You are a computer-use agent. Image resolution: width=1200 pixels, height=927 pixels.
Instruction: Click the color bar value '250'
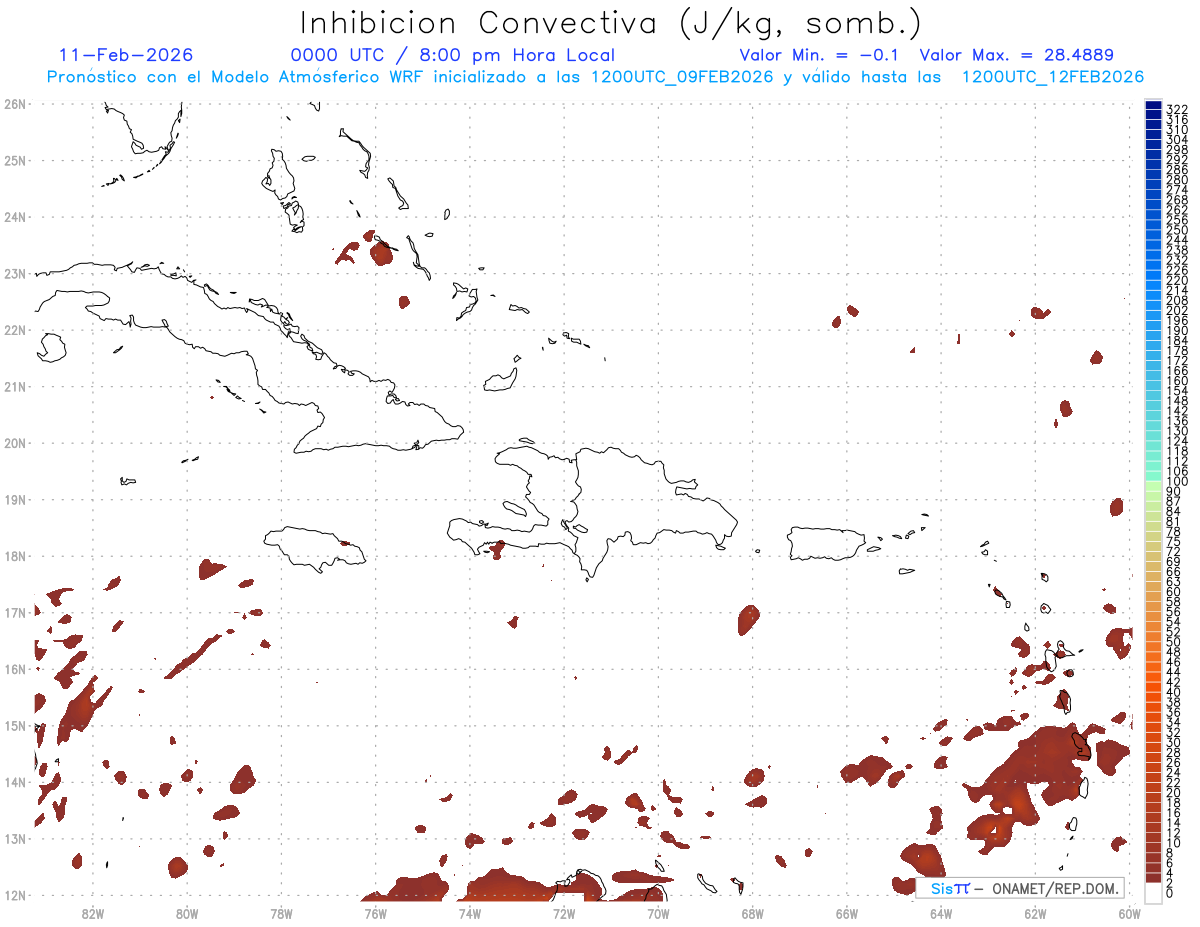pos(1177,230)
